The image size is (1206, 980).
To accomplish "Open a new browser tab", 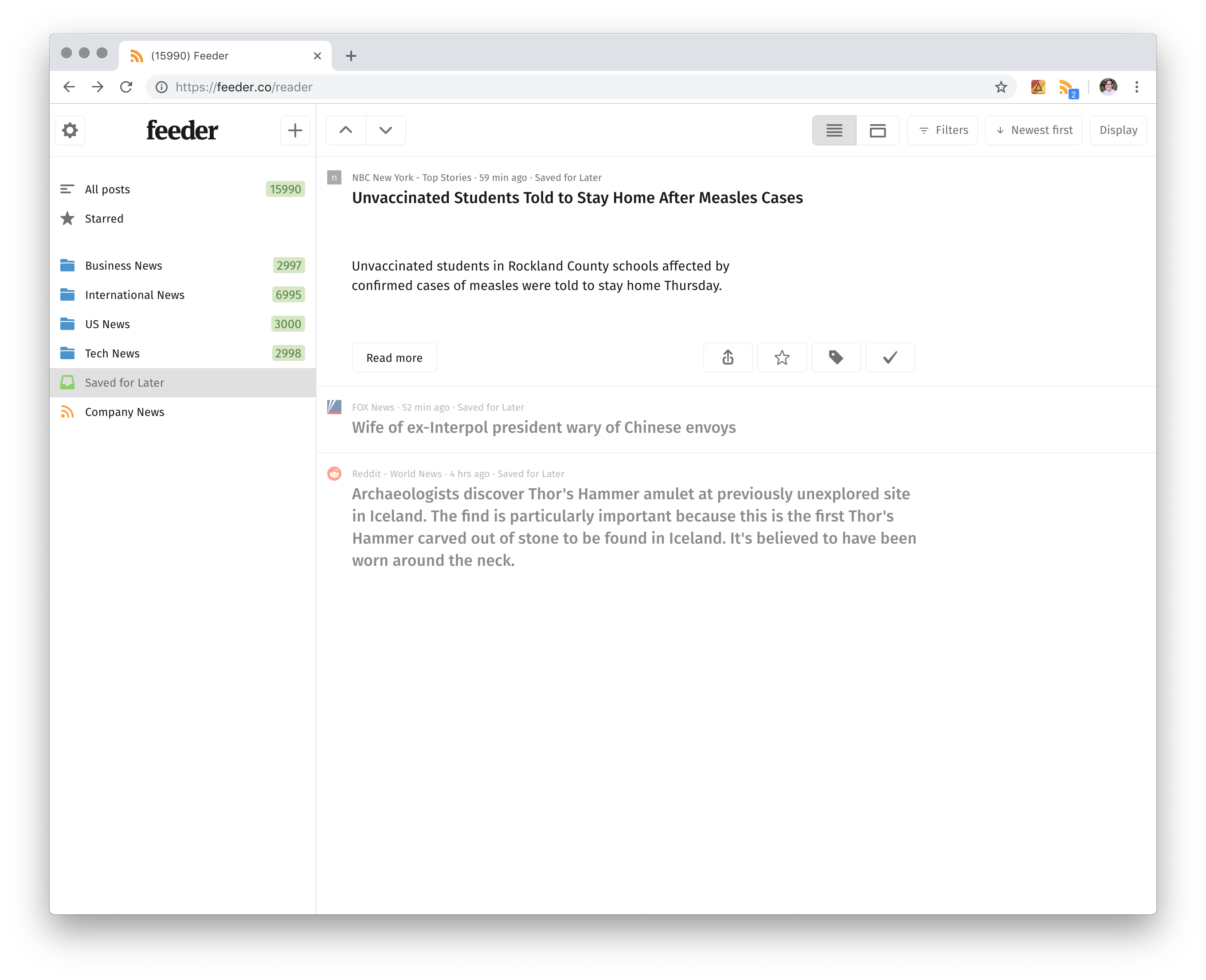I will (x=351, y=56).
